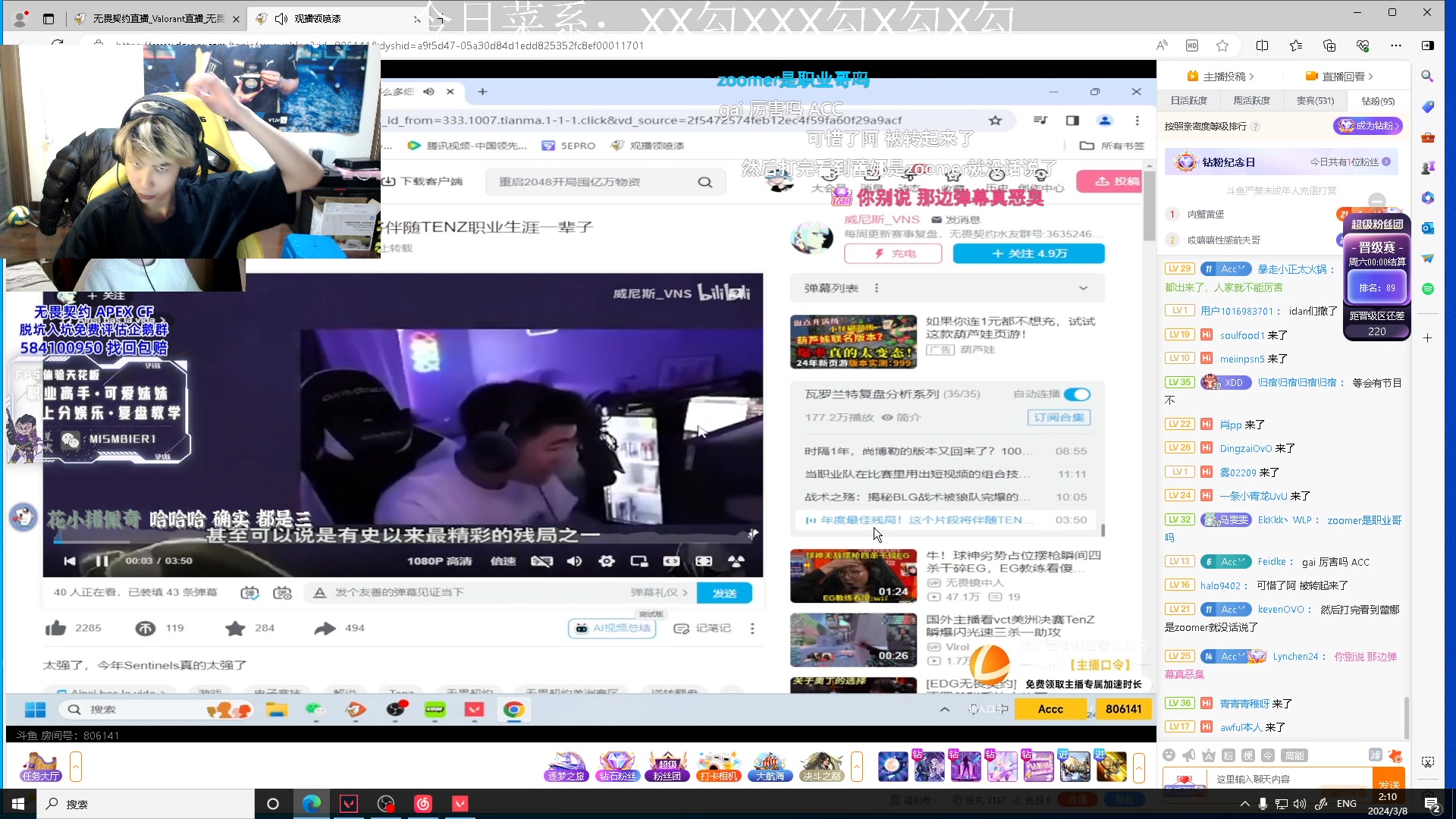Expand 钻粉纪念日 banner arrow
Viewport: 1456px width, 819px height.
pos(1386,162)
